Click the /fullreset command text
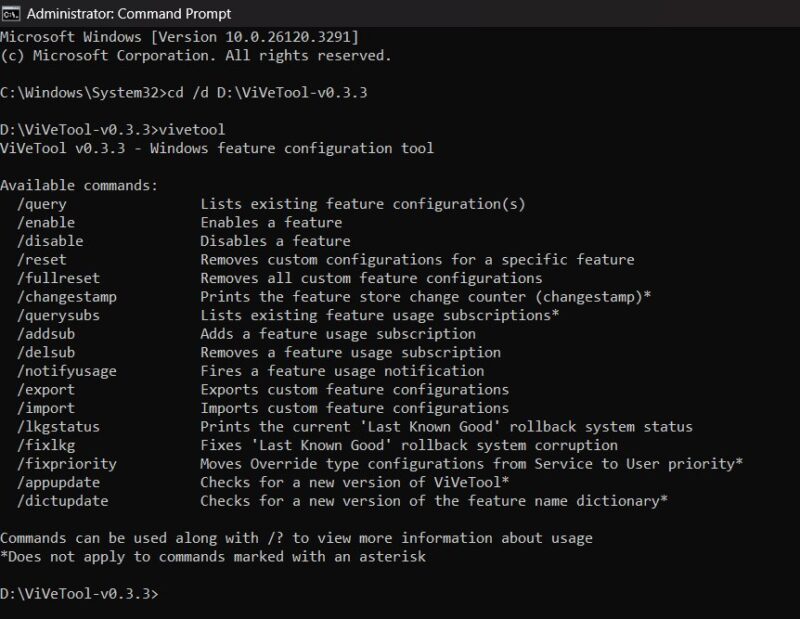This screenshot has height=619, width=800. pos(53,278)
